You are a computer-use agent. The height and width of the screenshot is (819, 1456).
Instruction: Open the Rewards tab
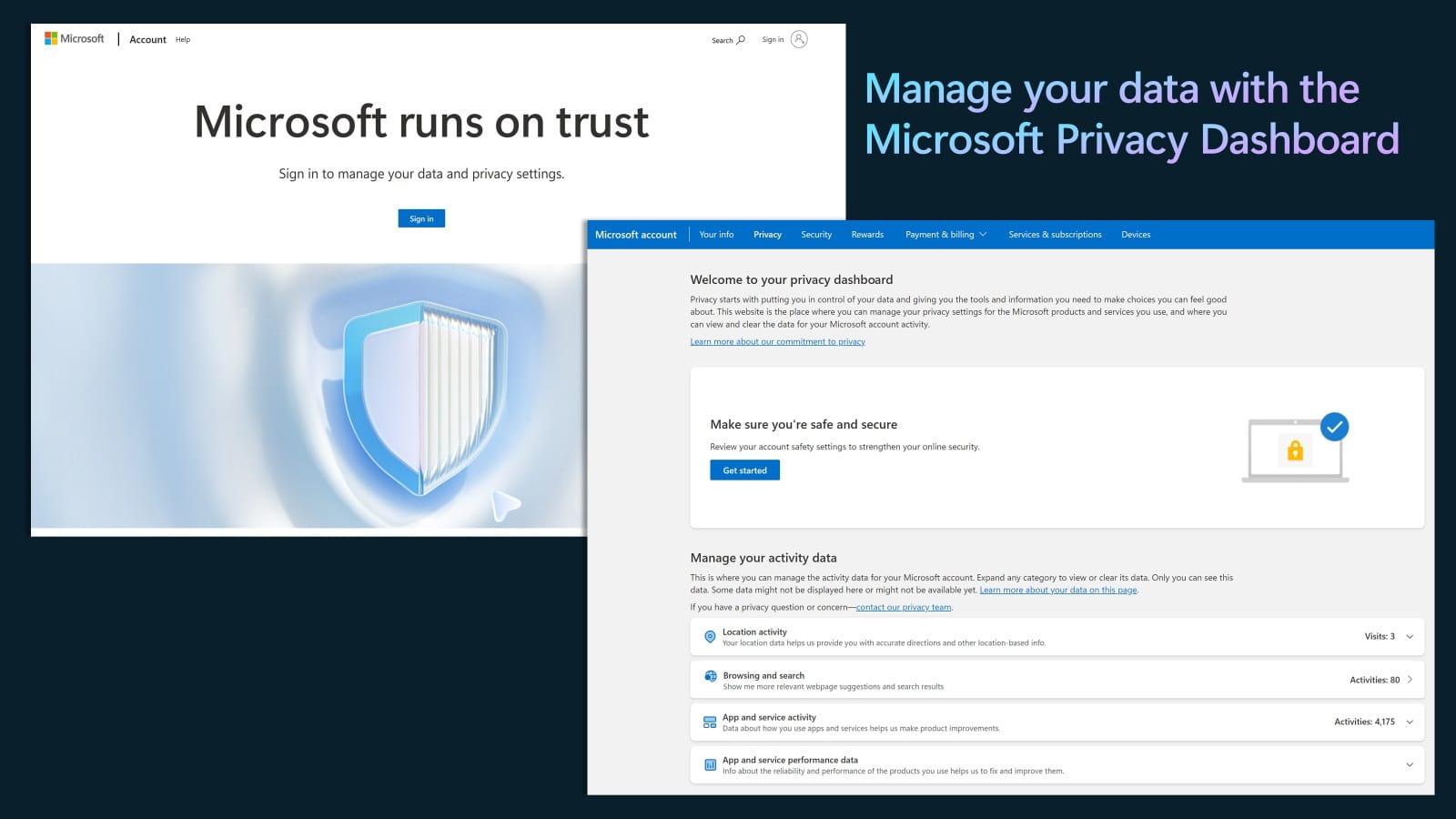point(867,235)
